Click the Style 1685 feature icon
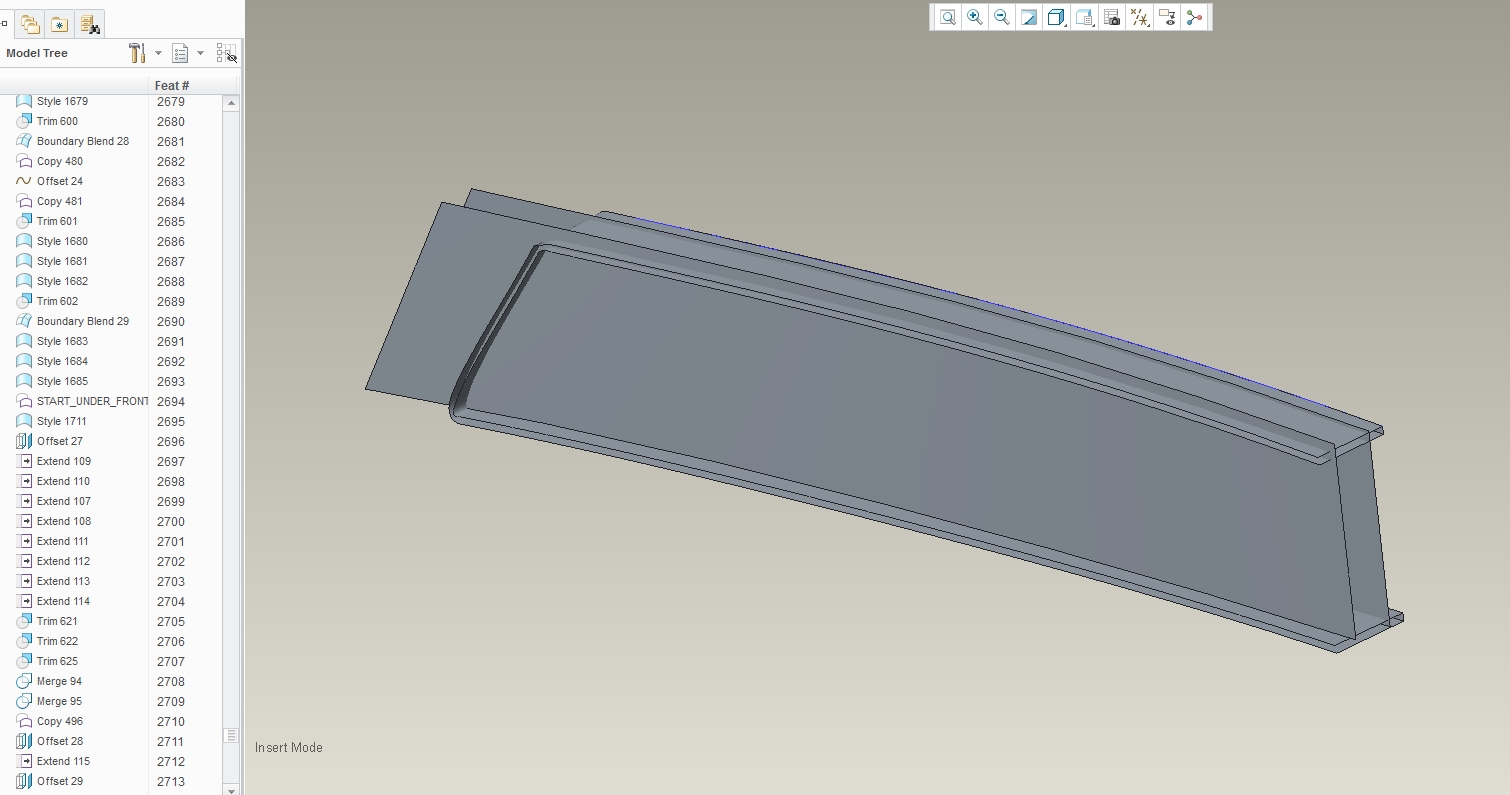The height and width of the screenshot is (795, 1510). [24, 381]
